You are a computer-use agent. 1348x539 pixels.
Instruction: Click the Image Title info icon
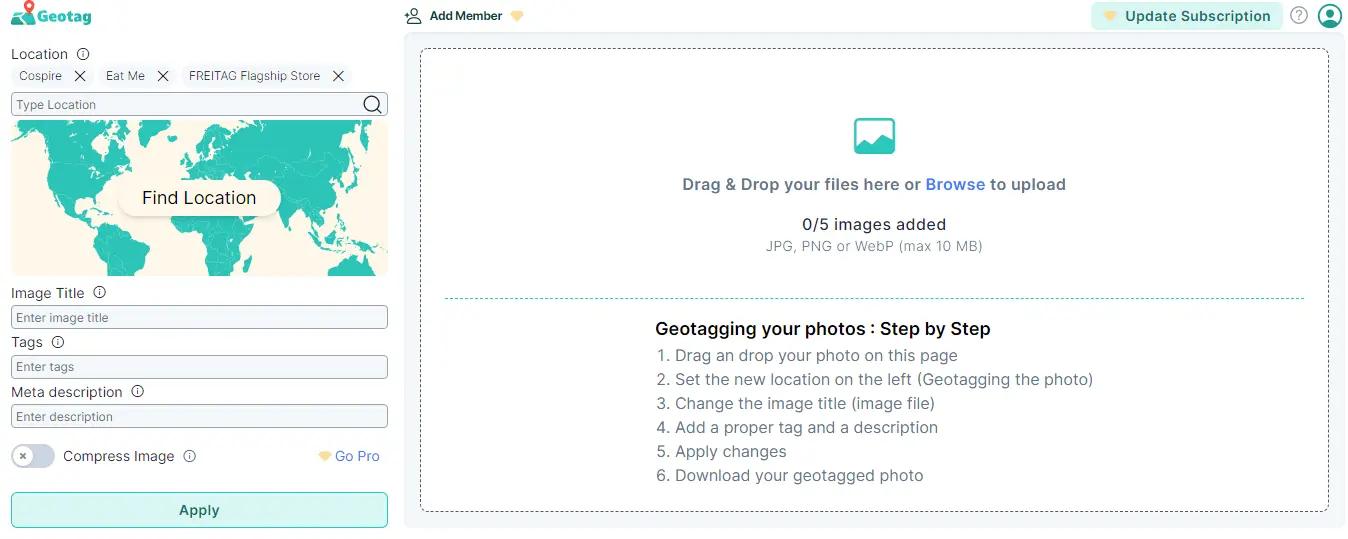99,293
